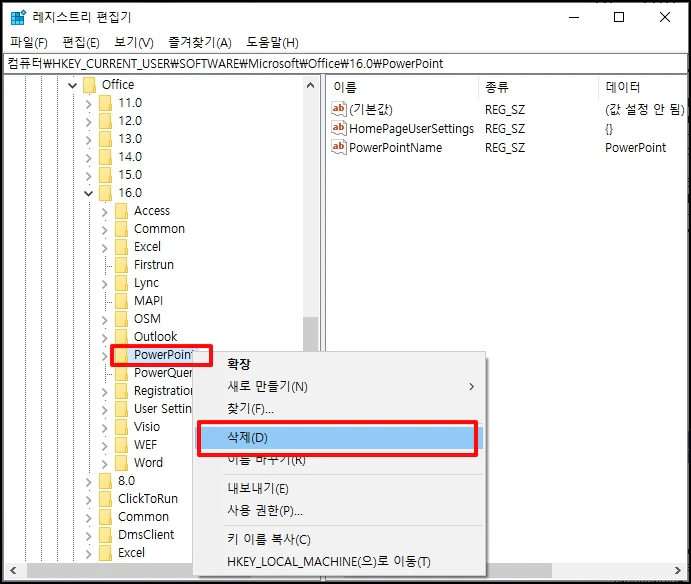Click the Access folder icon
This screenshot has height=584, width=691.
(121, 211)
